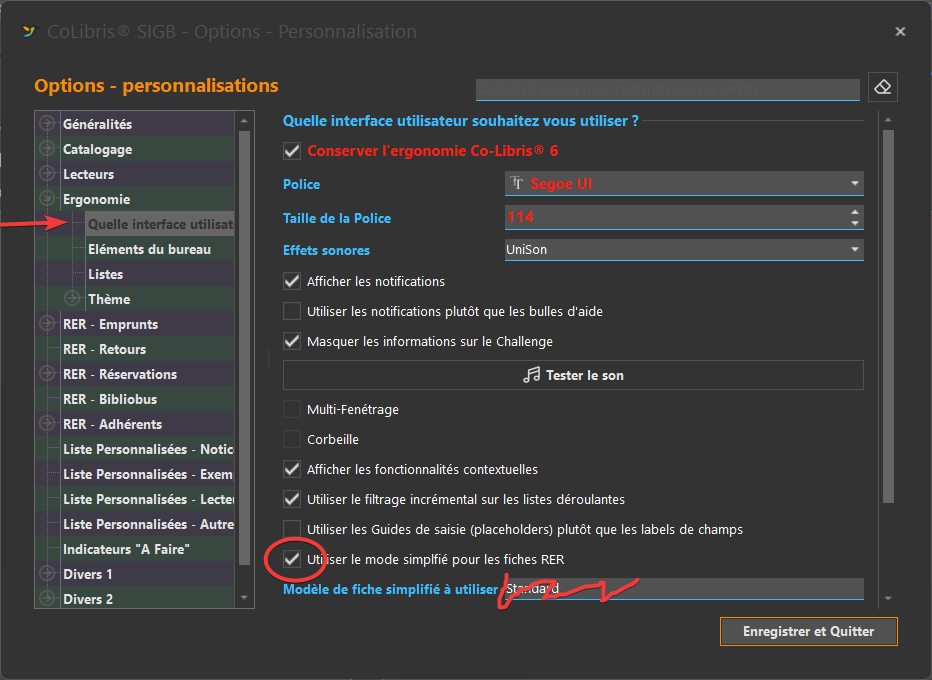Click the parameter search input field
The width and height of the screenshot is (932, 680).
coord(667,89)
